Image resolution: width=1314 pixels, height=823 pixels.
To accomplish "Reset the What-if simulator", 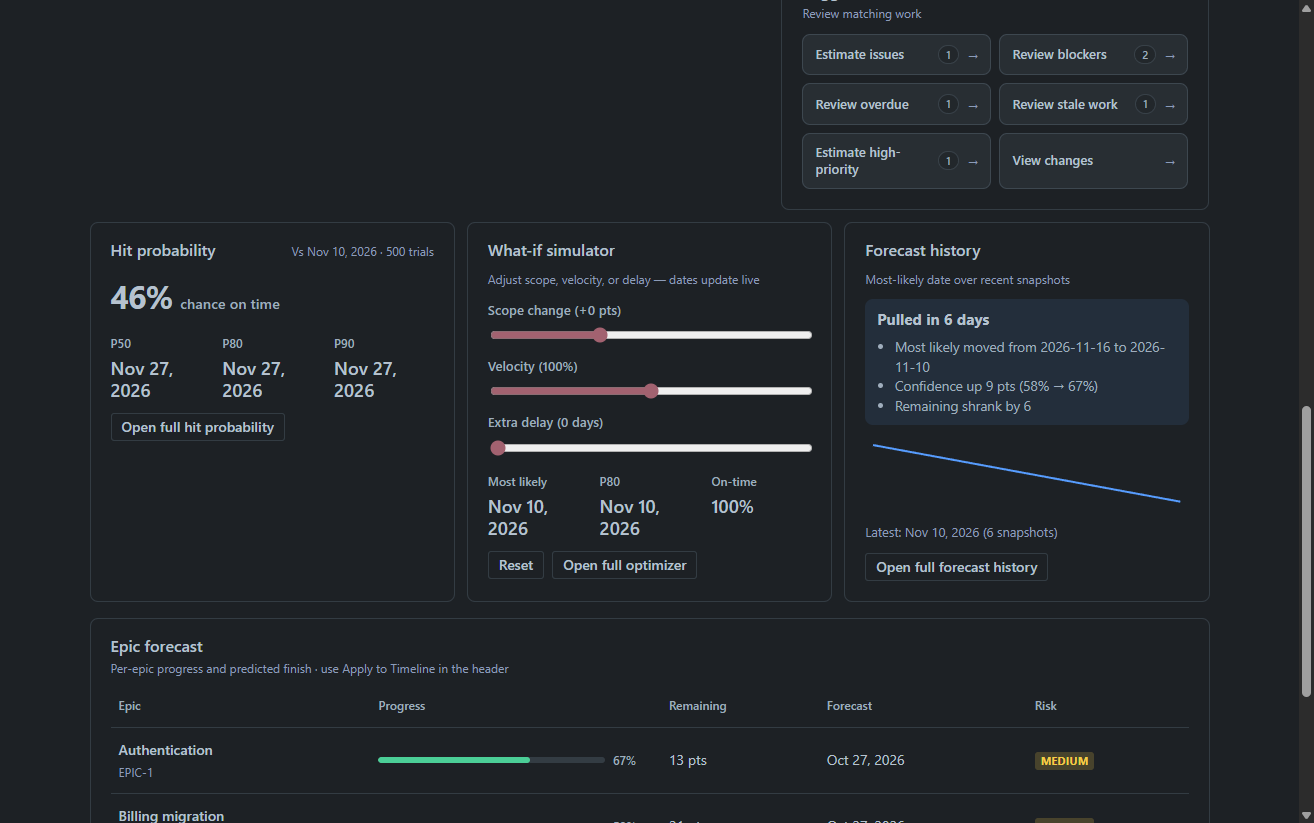I will click(516, 565).
